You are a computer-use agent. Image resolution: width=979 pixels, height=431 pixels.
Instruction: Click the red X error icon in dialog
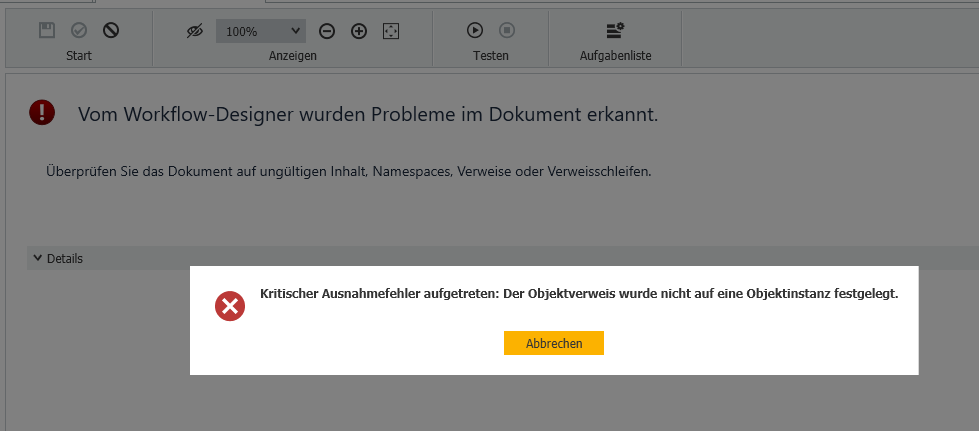click(x=230, y=306)
